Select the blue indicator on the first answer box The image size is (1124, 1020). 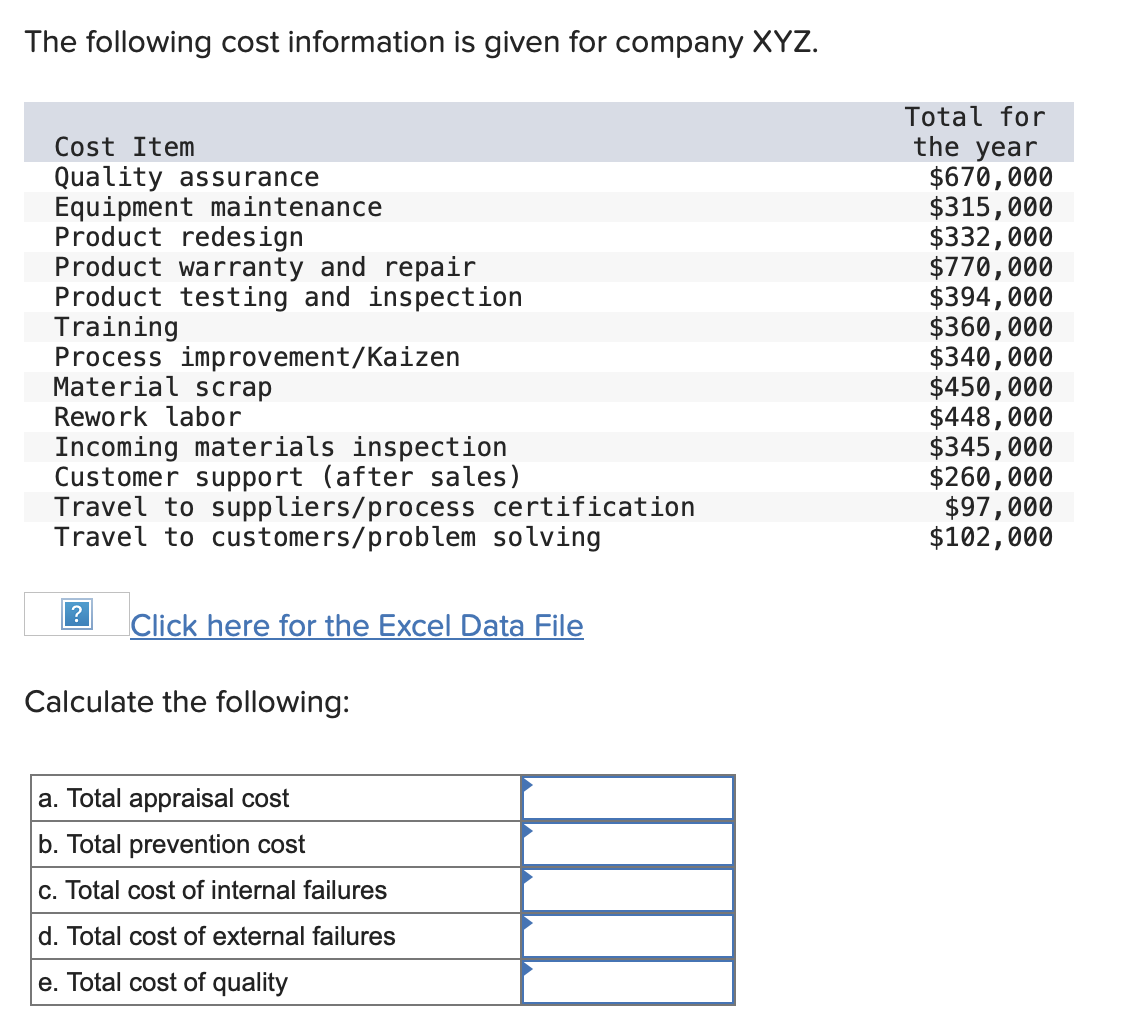pyautogui.click(x=525, y=786)
